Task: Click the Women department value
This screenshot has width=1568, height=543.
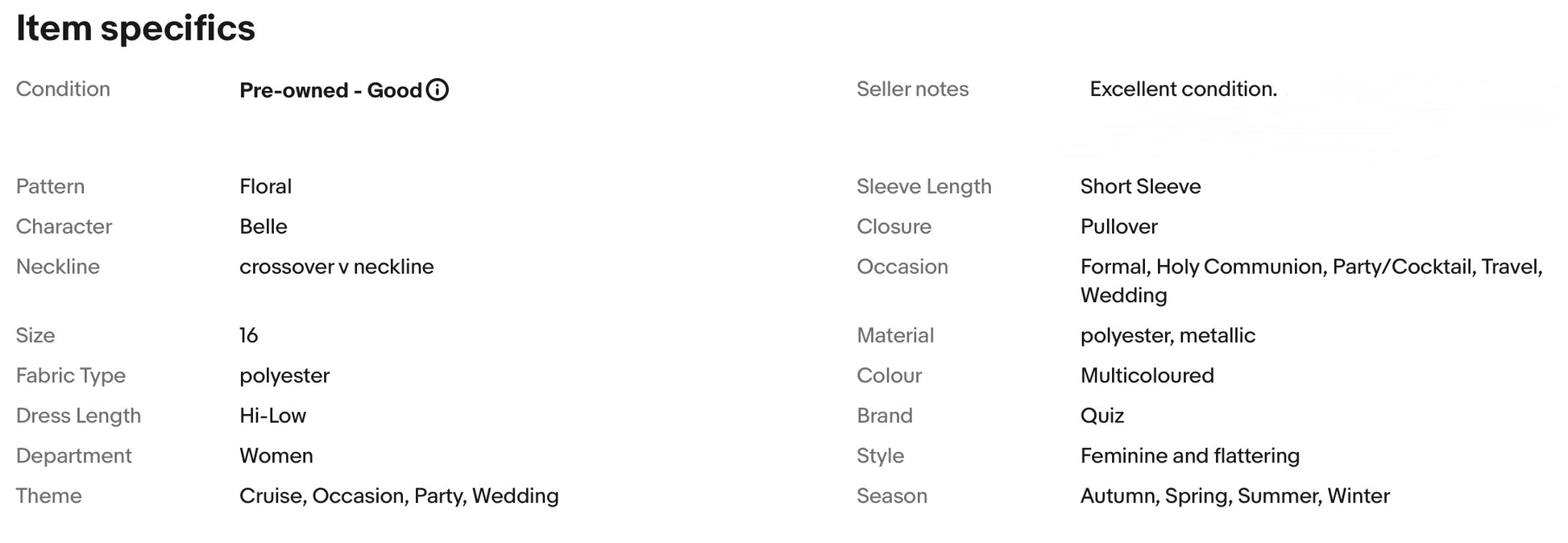Action: click(276, 456)
